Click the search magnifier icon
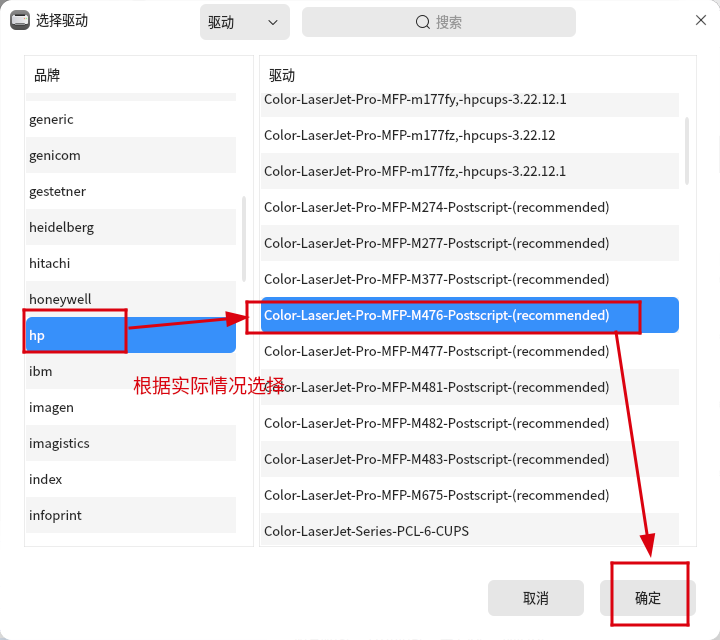Image resolution: width=720 pixels, height=640 pixels. 423,22
